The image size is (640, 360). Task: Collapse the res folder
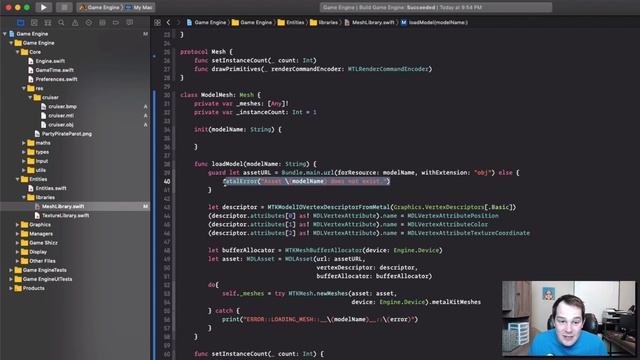pyautogui.click(x=24, y=88)
